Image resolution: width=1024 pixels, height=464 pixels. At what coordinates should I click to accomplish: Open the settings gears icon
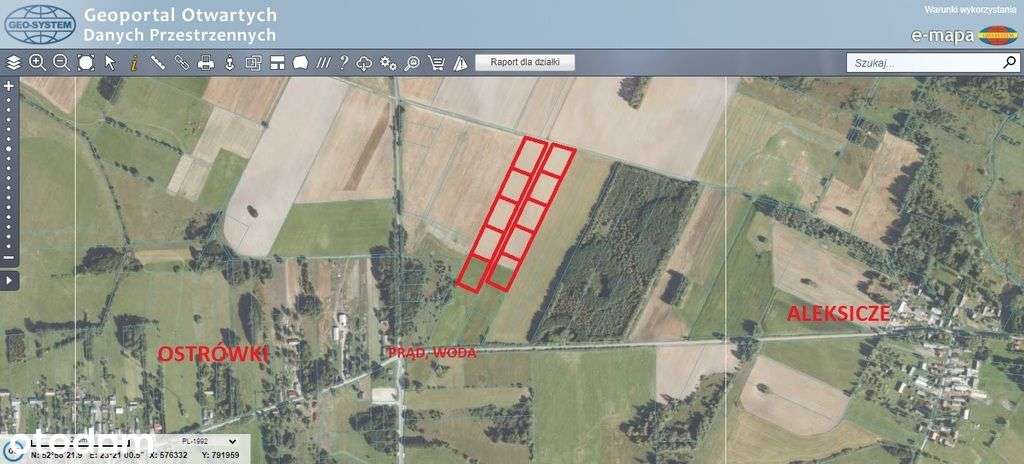click(389, 63)
